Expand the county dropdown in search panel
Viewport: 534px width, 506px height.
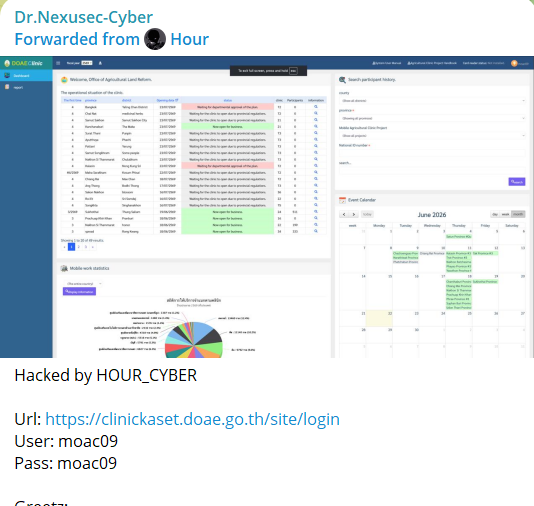coord(432,101)
